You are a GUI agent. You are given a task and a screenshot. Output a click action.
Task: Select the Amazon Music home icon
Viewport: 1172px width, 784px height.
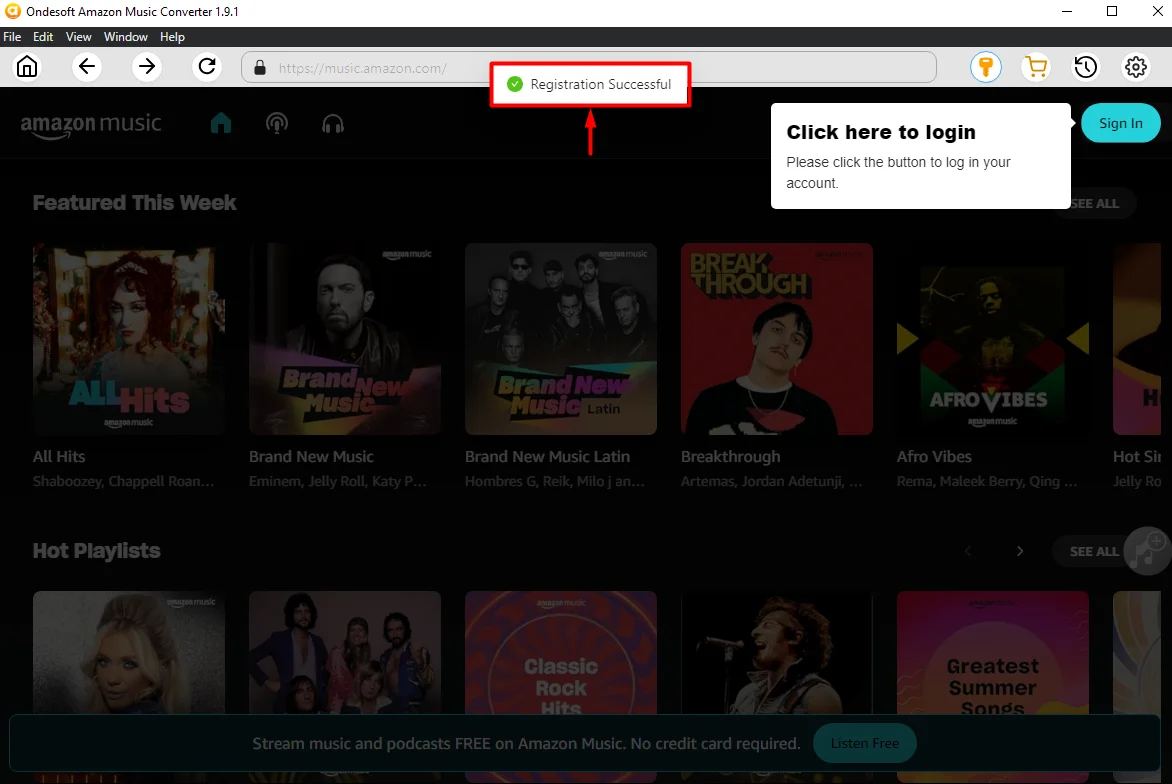tap(221, 123)
